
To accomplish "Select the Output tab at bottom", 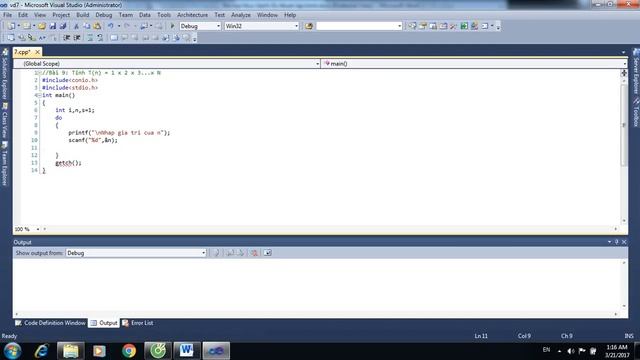I will click(104, 323).
